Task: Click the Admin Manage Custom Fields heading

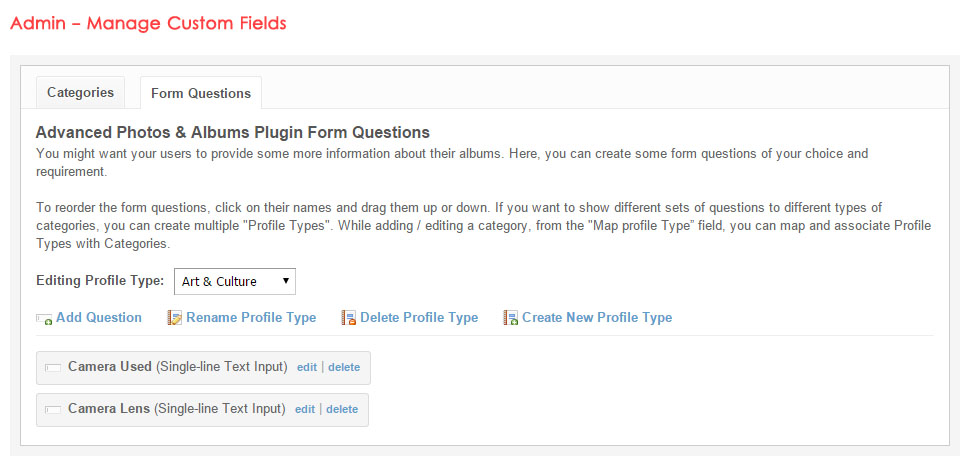Action: pos(148,23)
